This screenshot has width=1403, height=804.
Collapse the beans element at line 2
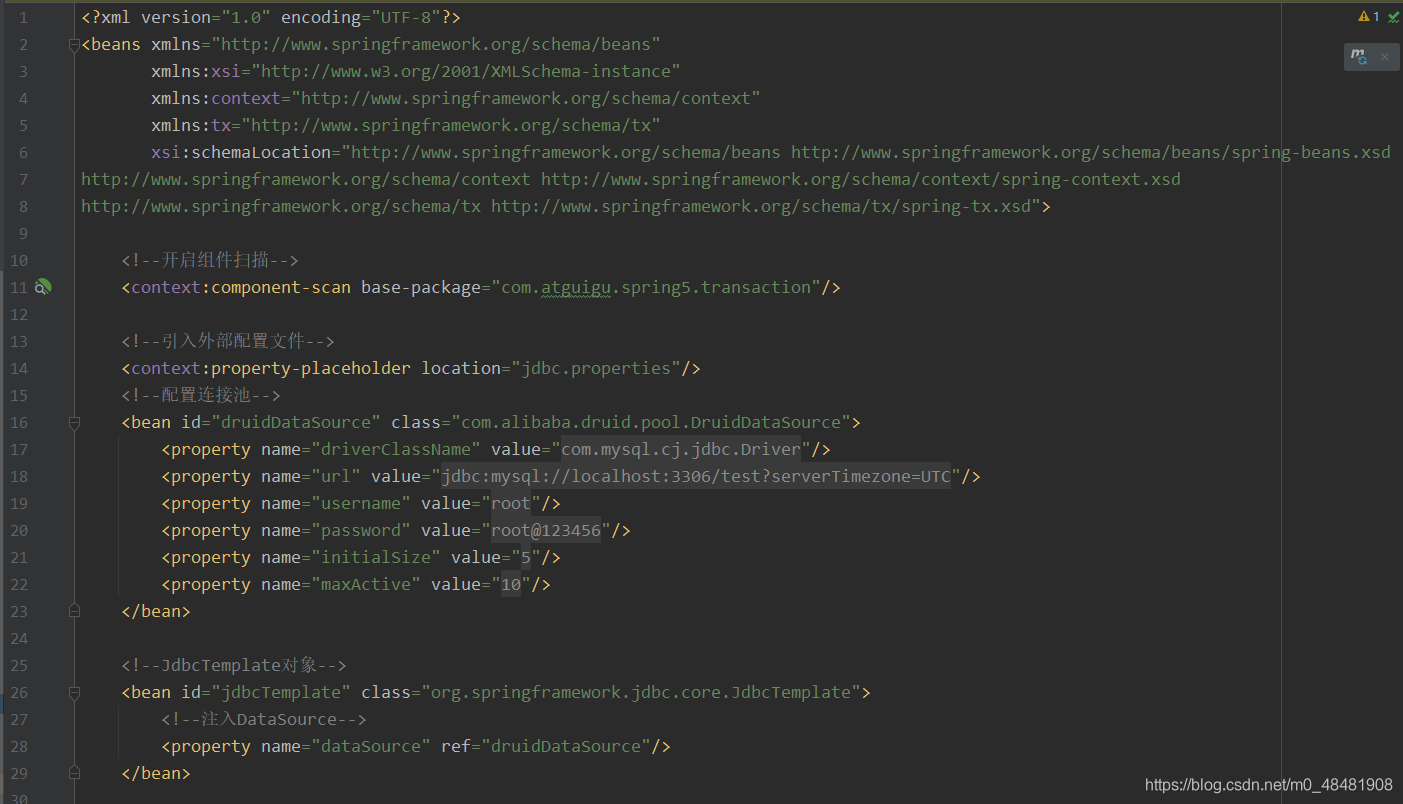73,44
